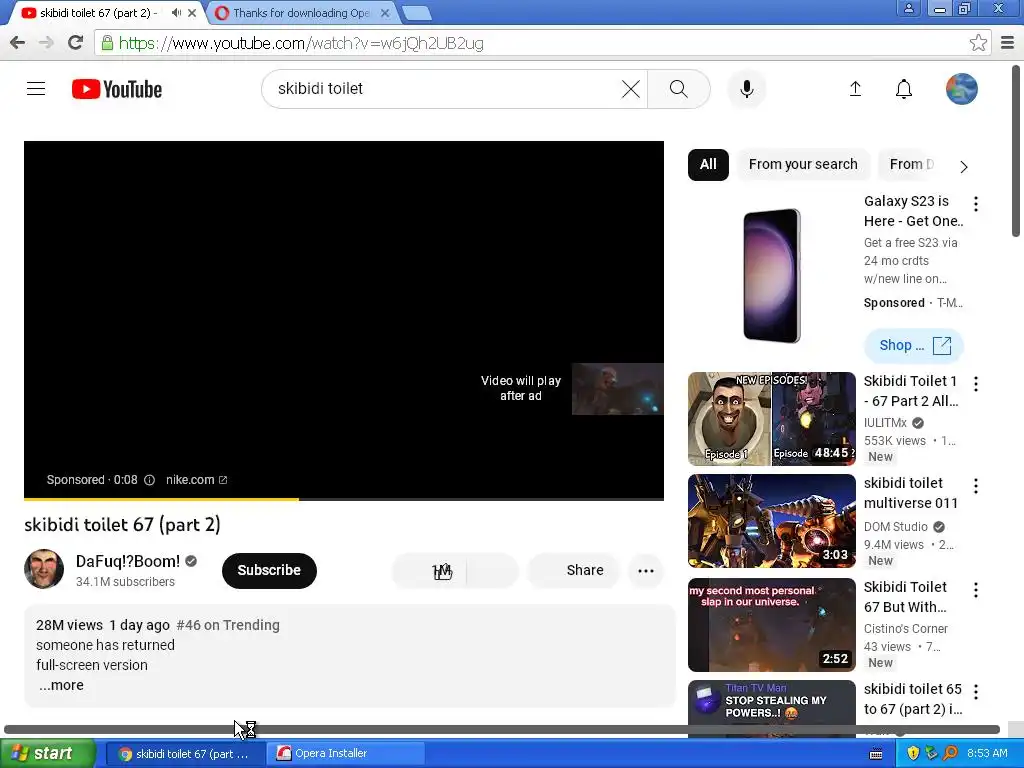Click the Chrome skibidi toilet taskbar item
This screenshot has width=1024, height=768.
(186, 754)
